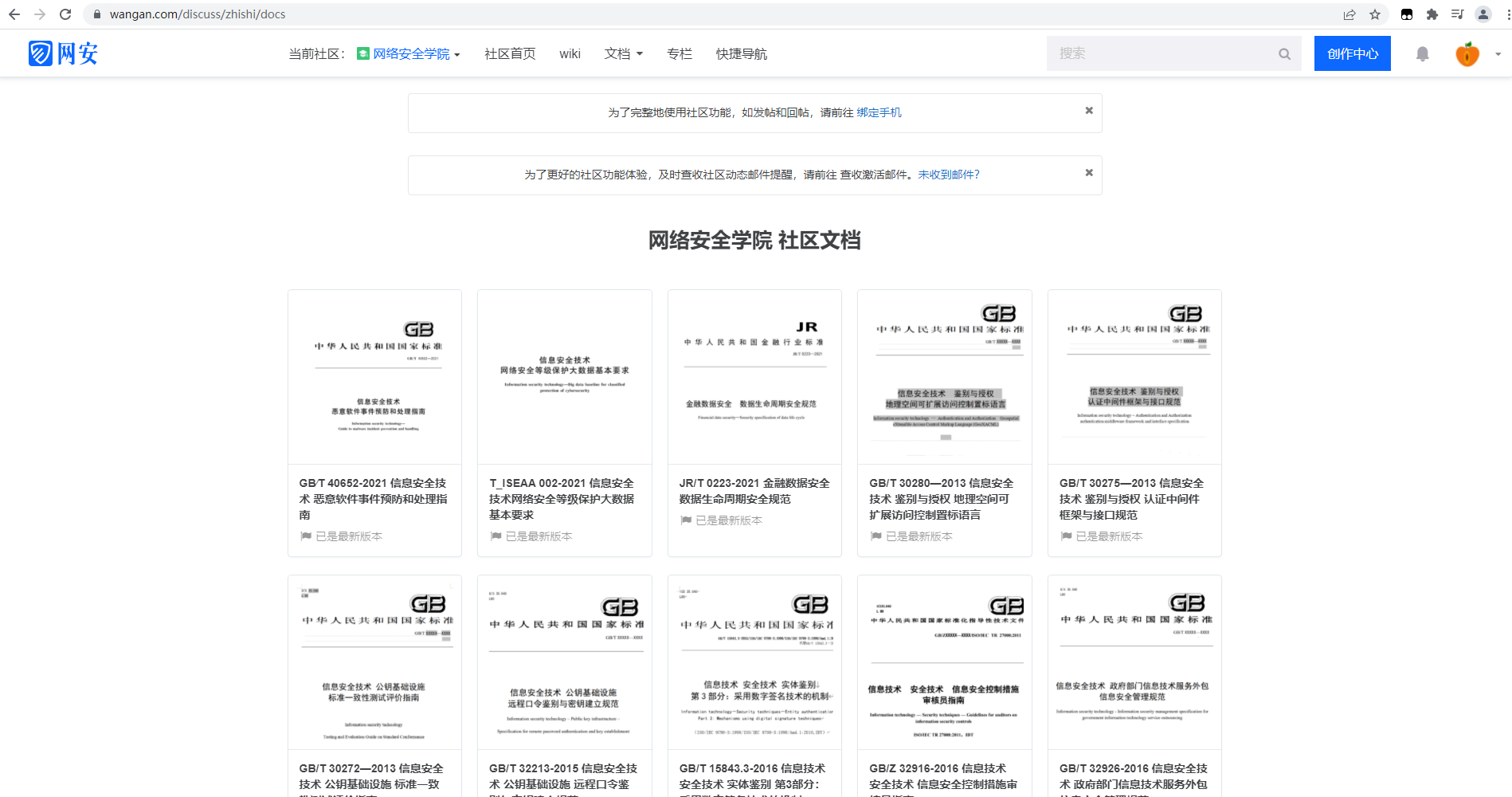Open GB/T 40652-2021 cover thumbnail
The image size is (1512, 797).
pyautogui.click(x=374, y=377)
